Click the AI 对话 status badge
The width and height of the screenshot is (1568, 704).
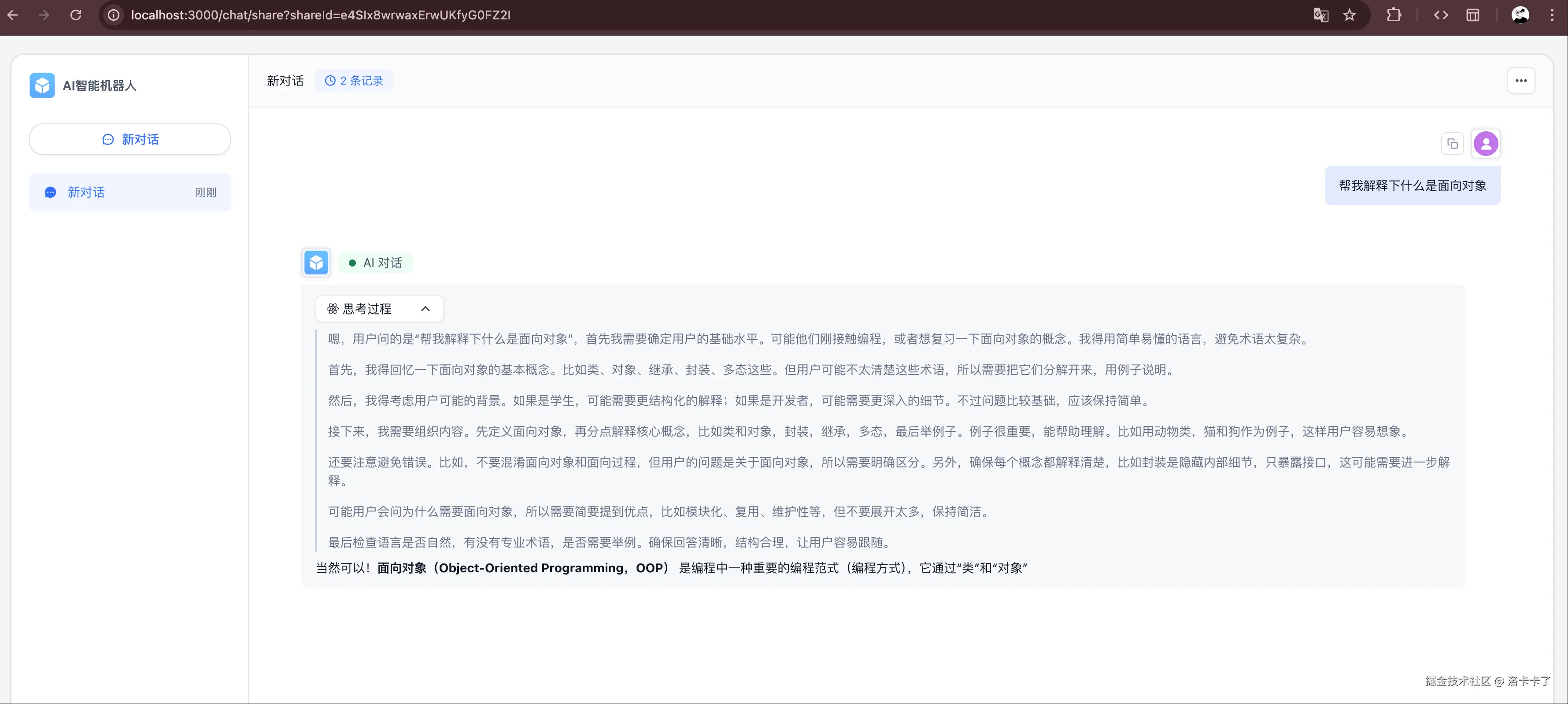pos(376,263)
